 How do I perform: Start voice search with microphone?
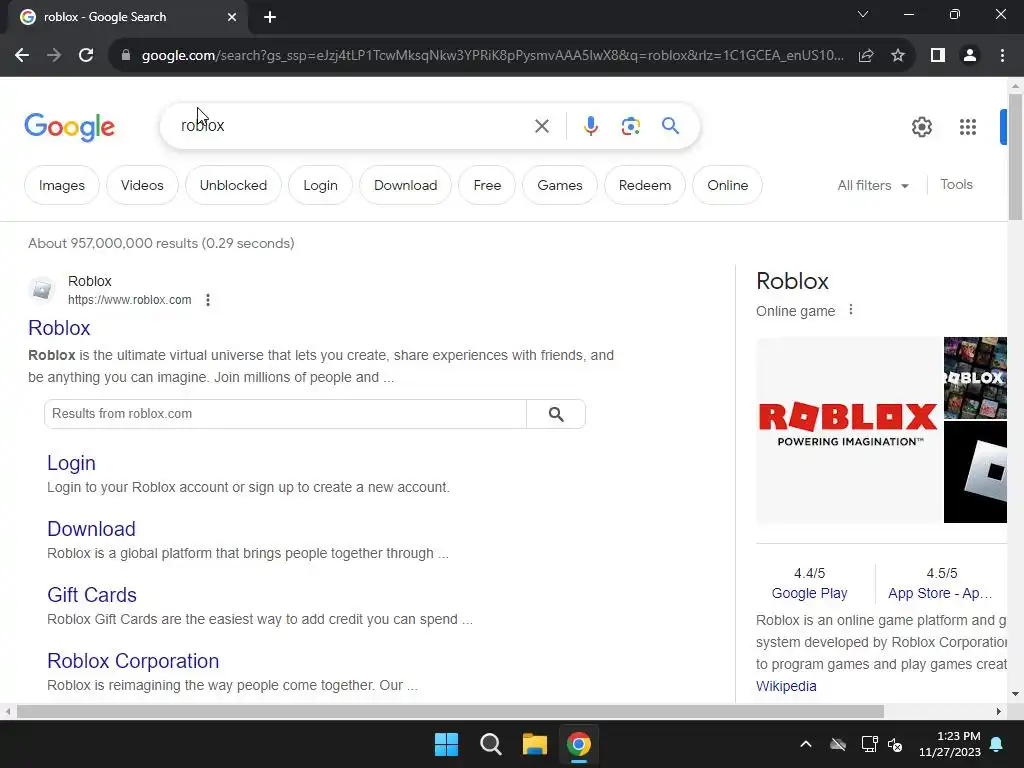tap(590, 126)
